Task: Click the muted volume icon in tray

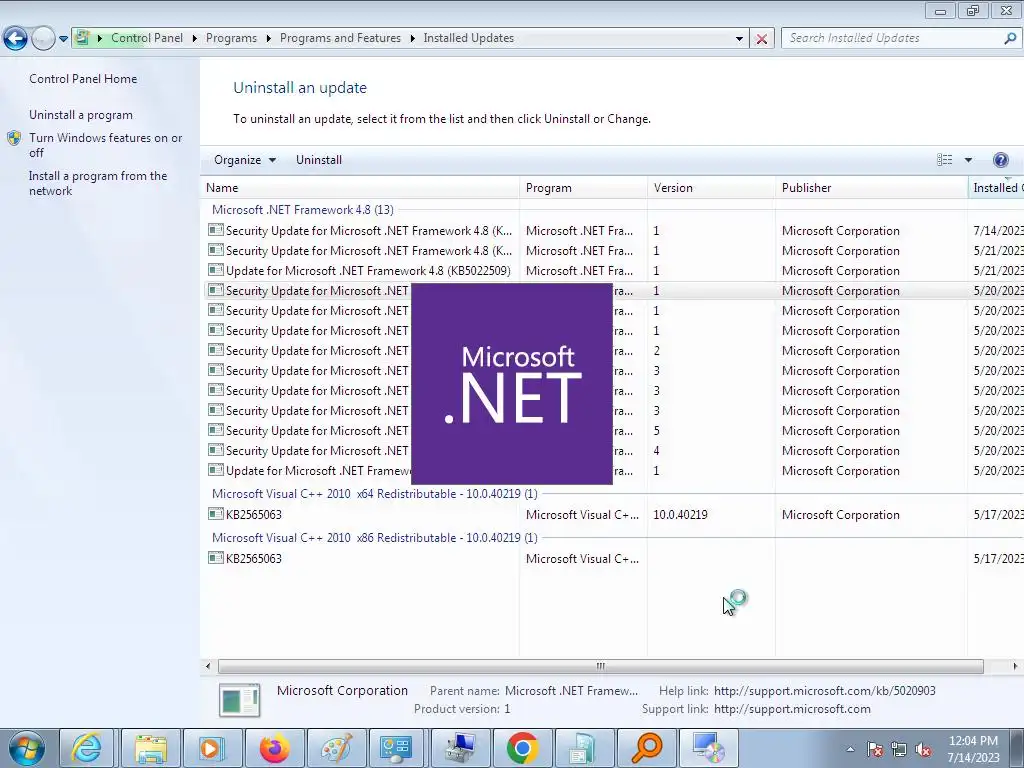Action: click(923, 750)
